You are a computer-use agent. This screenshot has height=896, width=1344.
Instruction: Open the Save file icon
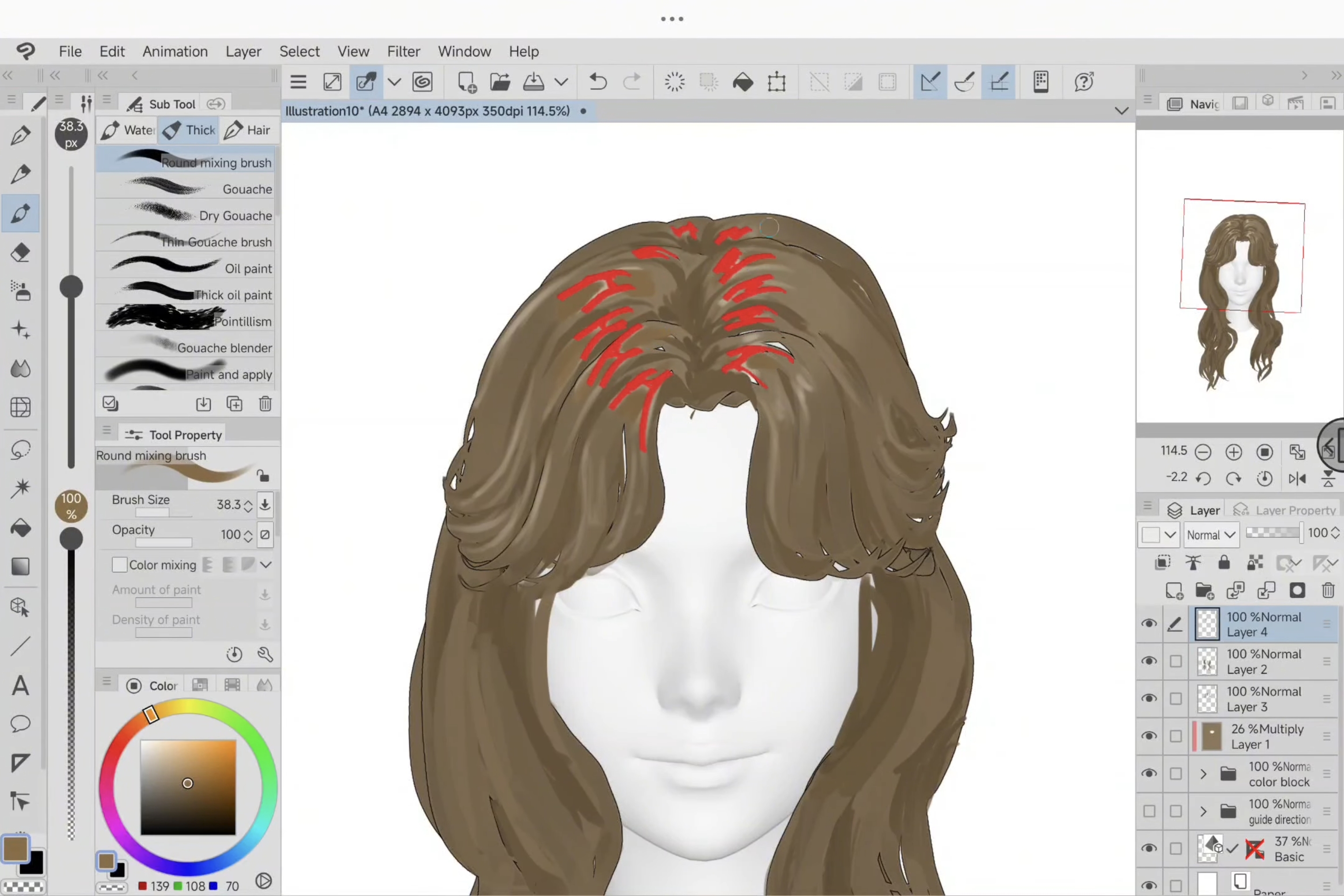pos(534,82)
